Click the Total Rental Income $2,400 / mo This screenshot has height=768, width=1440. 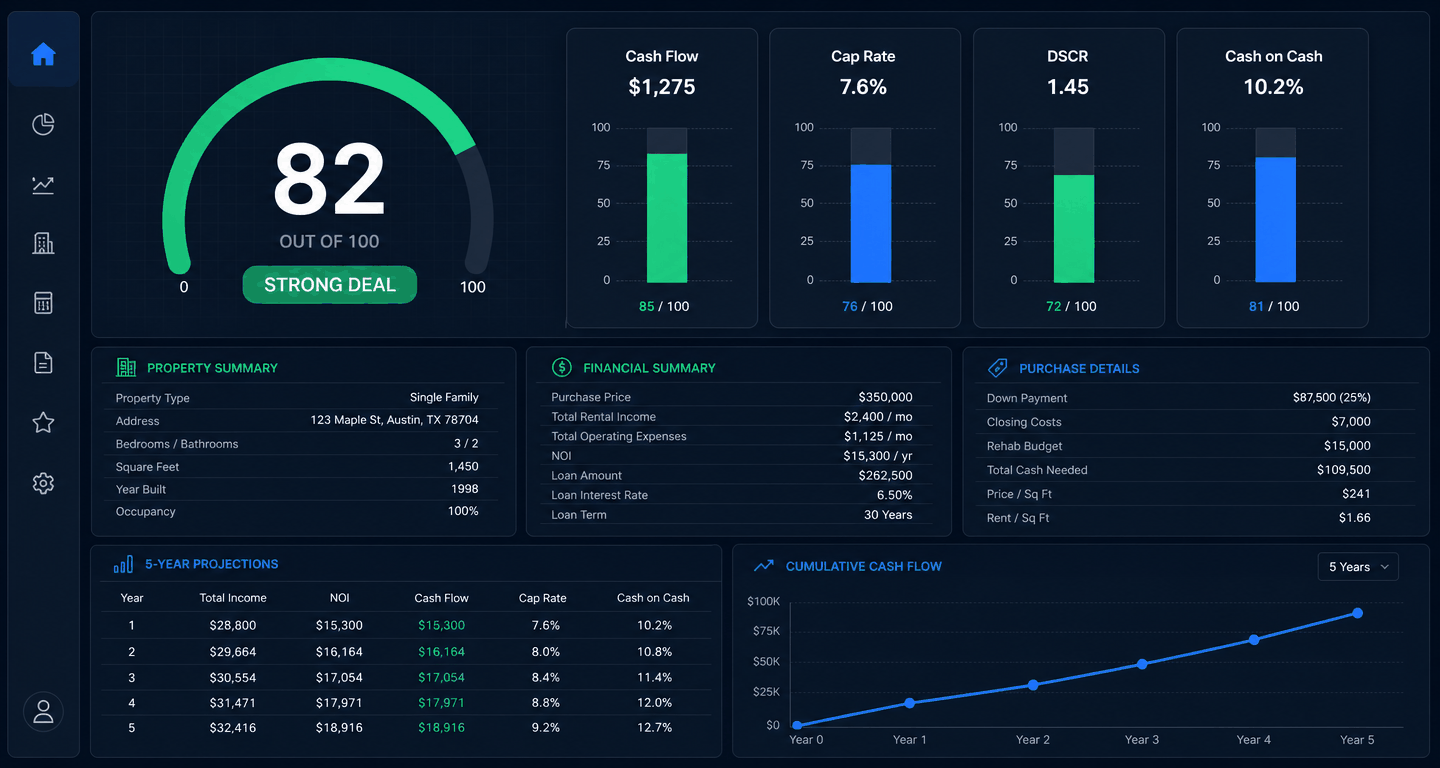coord(878,416)
